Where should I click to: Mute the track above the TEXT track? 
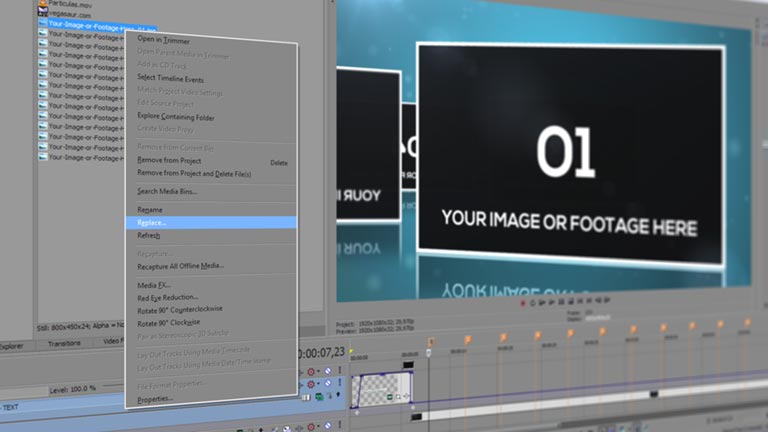[x=328, y=371]
